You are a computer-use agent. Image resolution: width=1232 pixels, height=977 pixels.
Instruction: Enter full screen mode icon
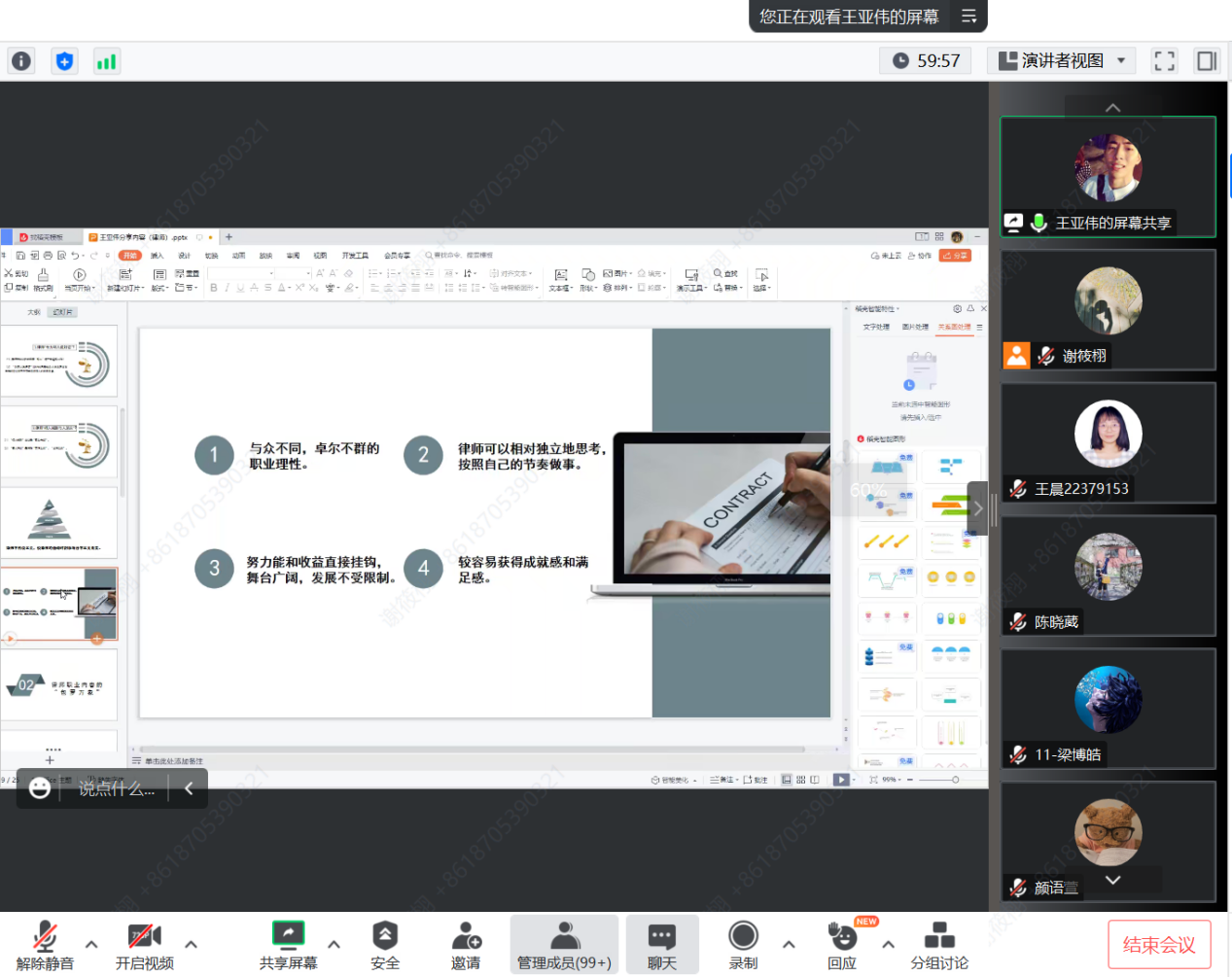[1164, 61]
